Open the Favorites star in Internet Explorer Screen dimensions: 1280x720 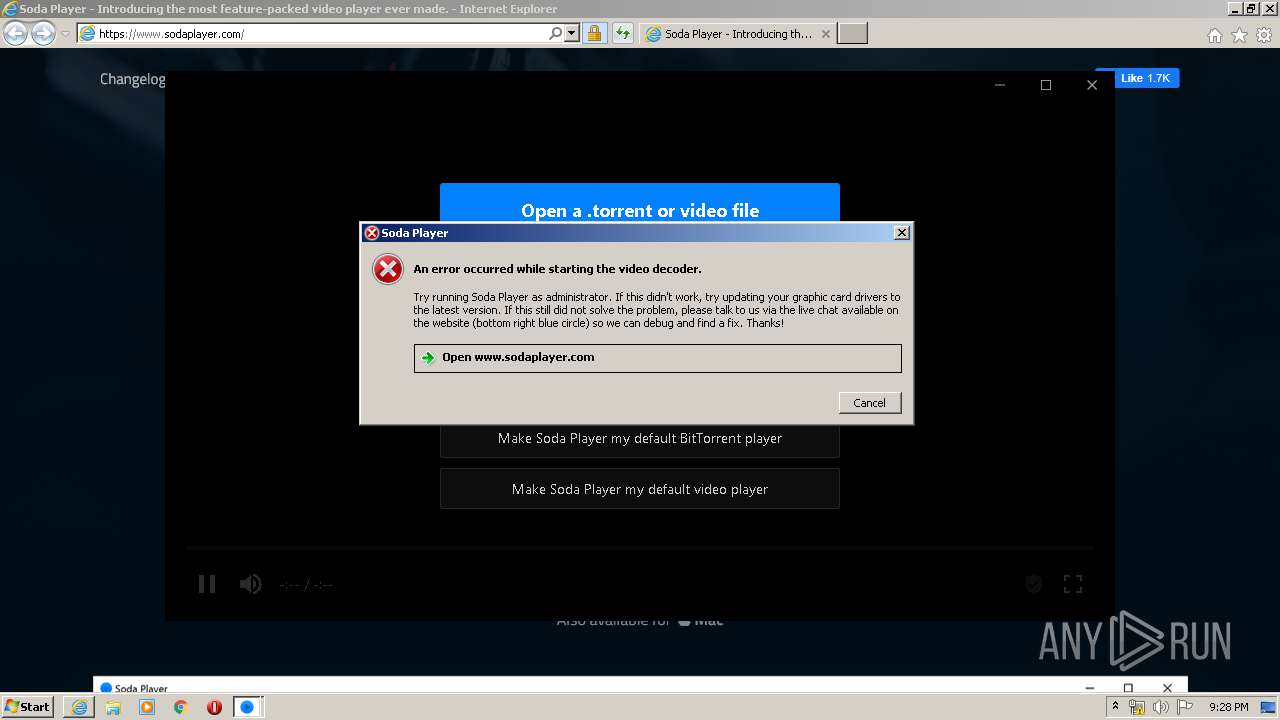coord(1239,35)
